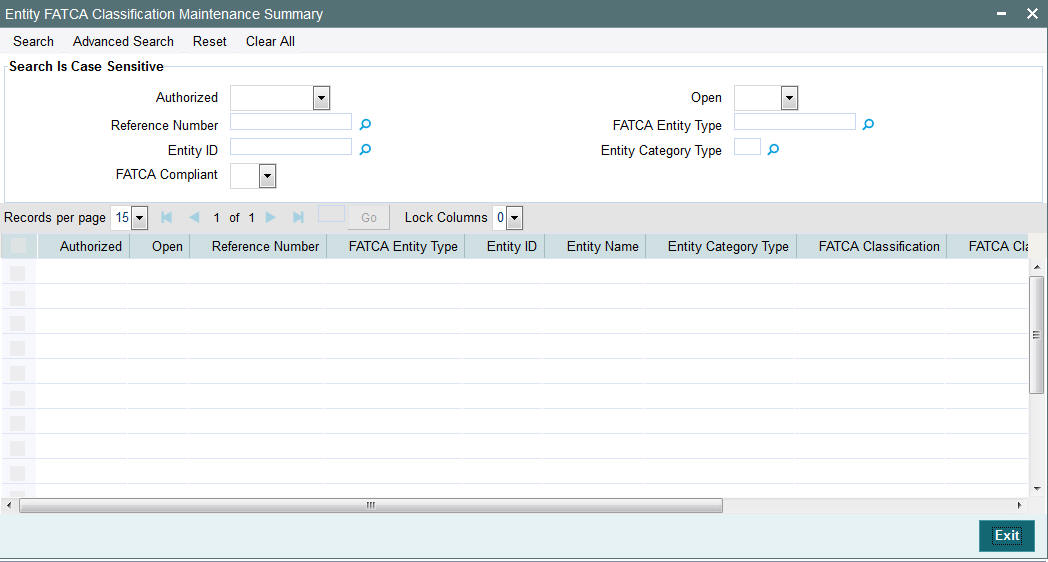Click the Entity ID input field
The width and height of the screenshot is (1048, 562).
click(x=291, y=146)
